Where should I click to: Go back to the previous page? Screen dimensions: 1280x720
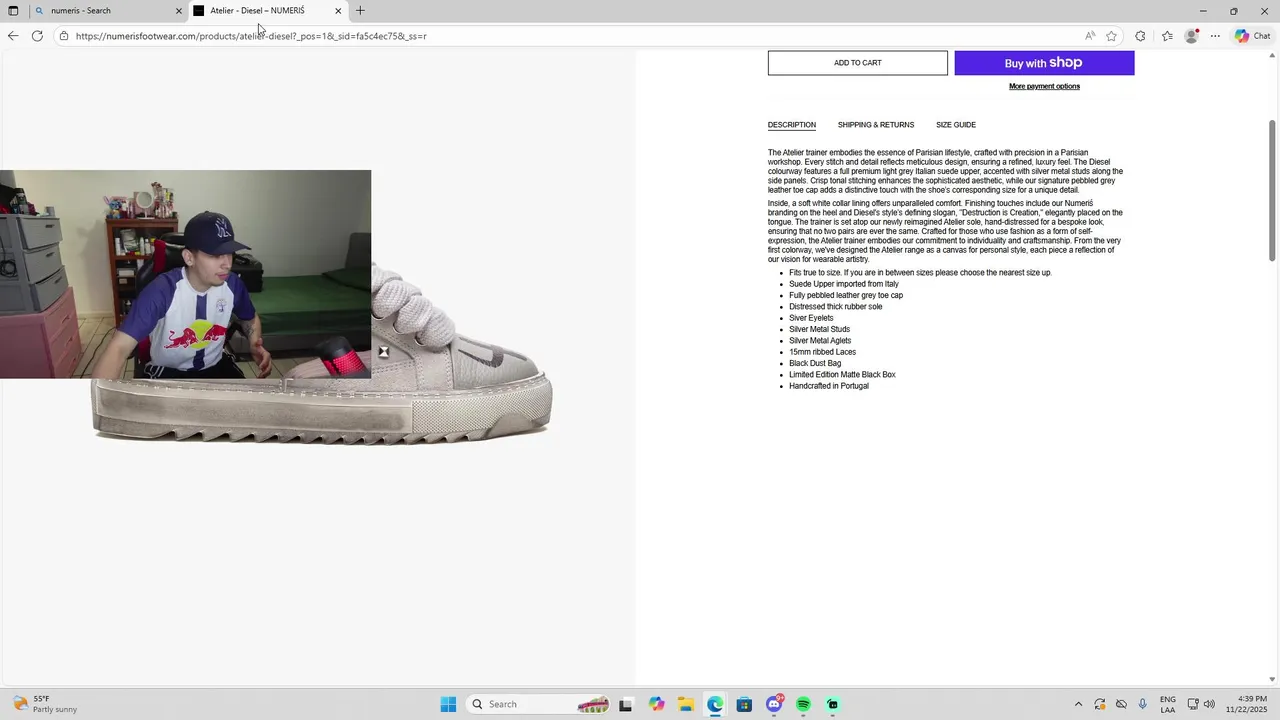(13, 36)
